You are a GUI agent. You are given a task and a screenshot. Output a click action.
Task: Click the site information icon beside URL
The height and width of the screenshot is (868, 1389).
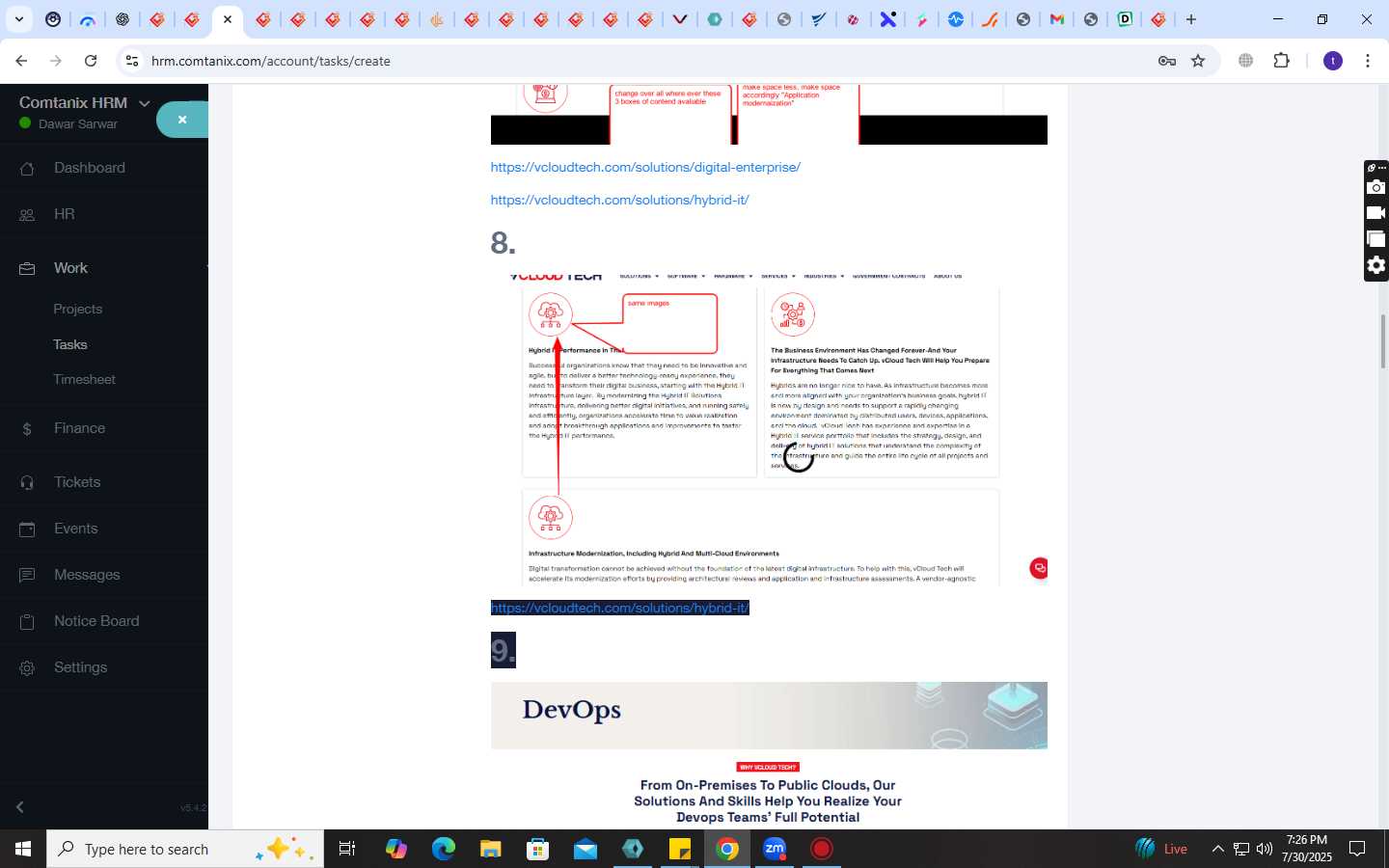pyautogui.click(x=132, y=61)
